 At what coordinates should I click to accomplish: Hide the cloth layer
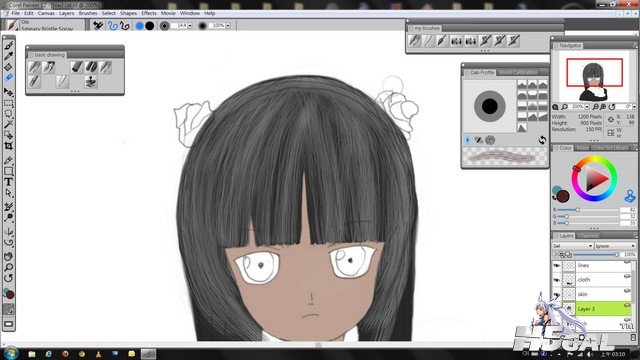[557, 280]
